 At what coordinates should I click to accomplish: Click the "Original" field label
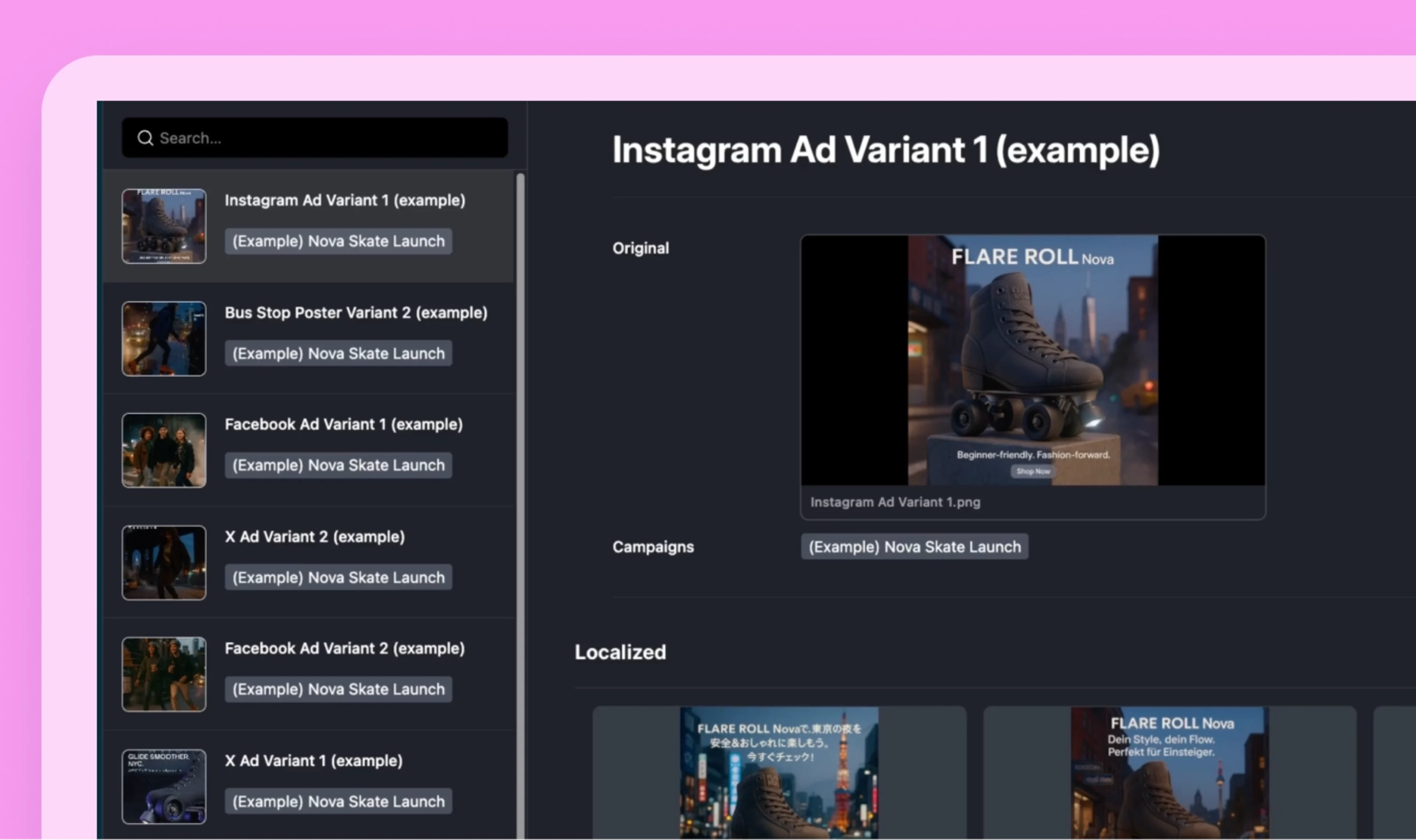point(641,247)
